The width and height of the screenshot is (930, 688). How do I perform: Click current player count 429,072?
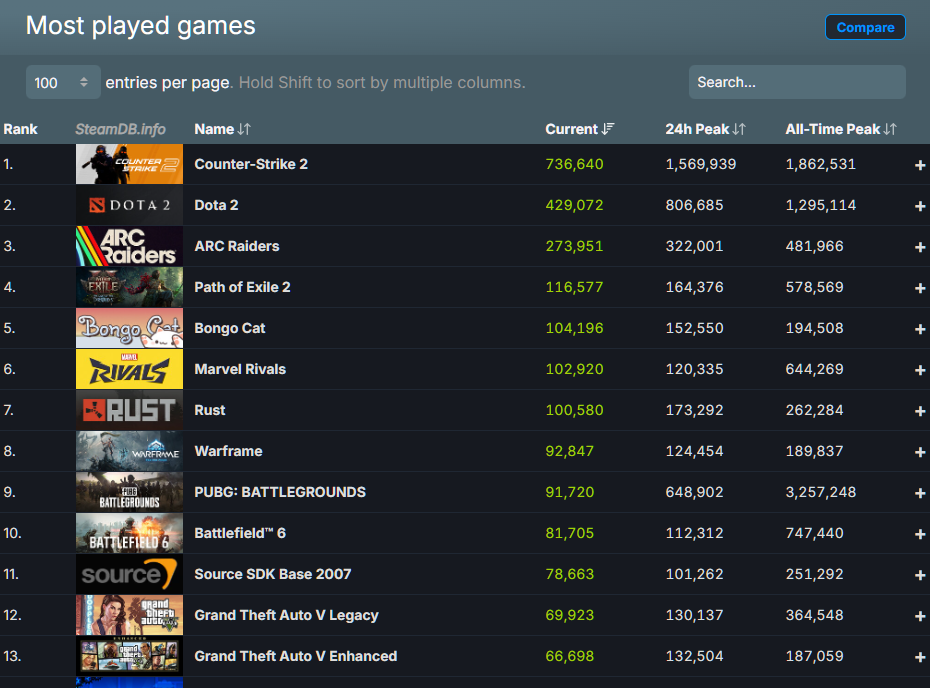(574, 205)
